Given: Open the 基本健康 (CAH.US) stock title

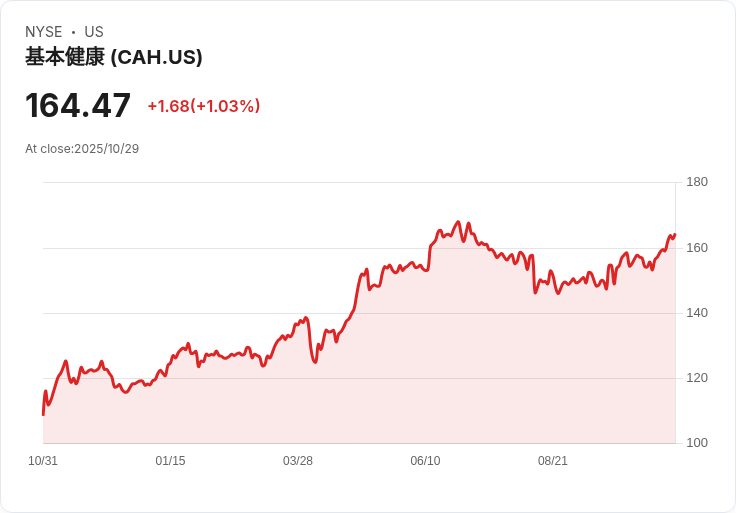Looking at the screenshot, I should pos(114,57).
